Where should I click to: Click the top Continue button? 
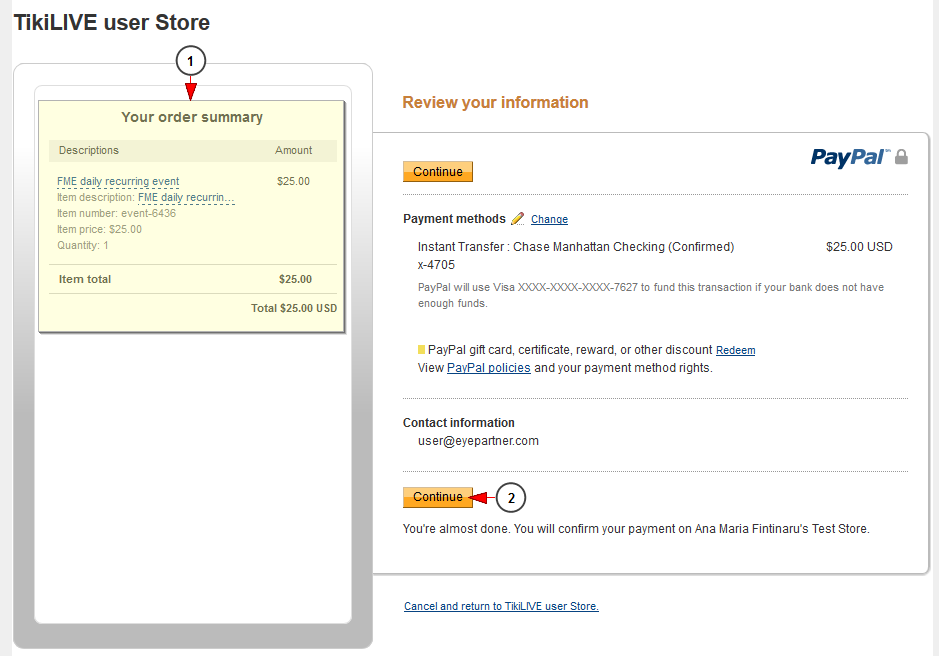click(x=438, y=171)
